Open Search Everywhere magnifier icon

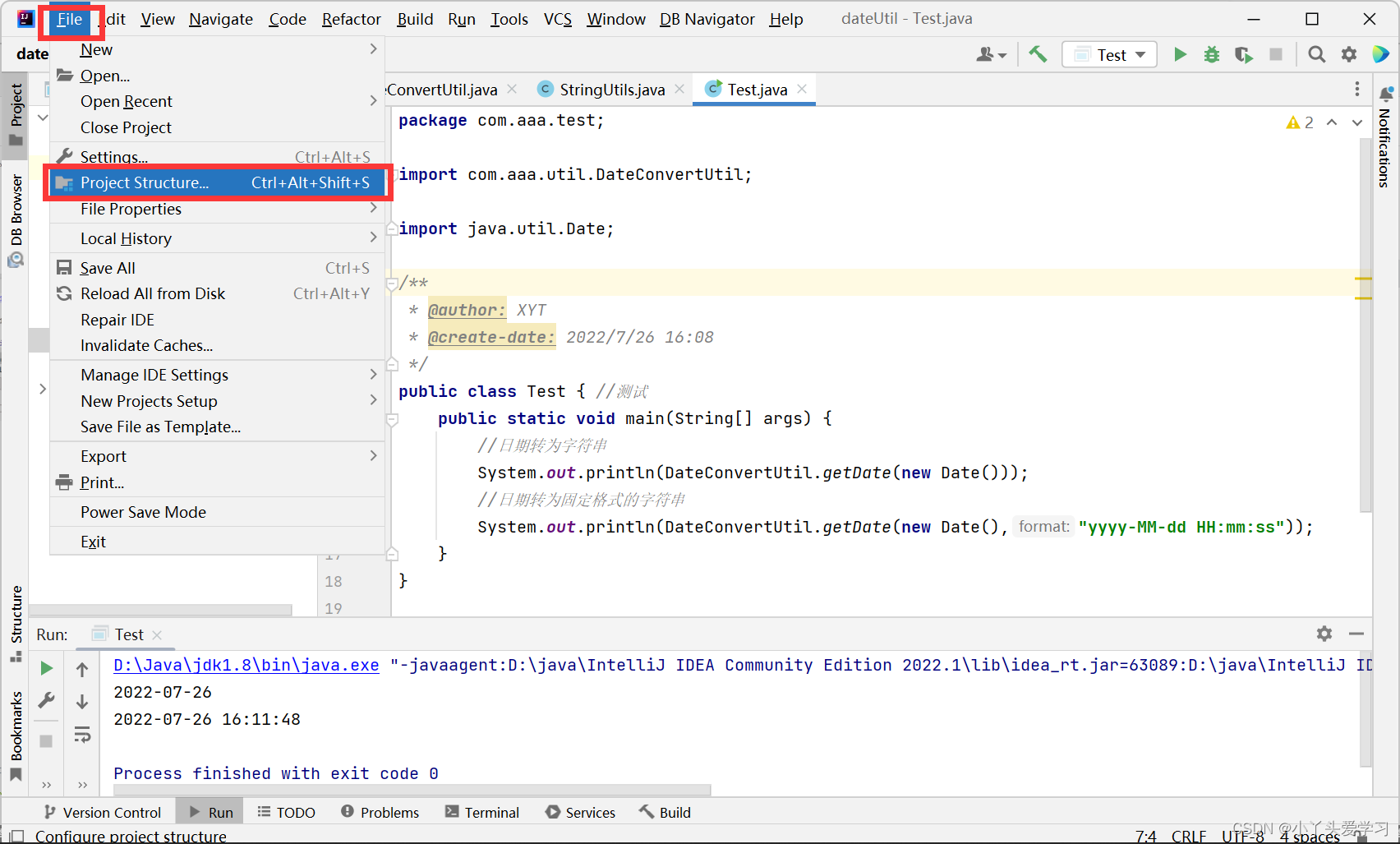(x=1316, y=54)
